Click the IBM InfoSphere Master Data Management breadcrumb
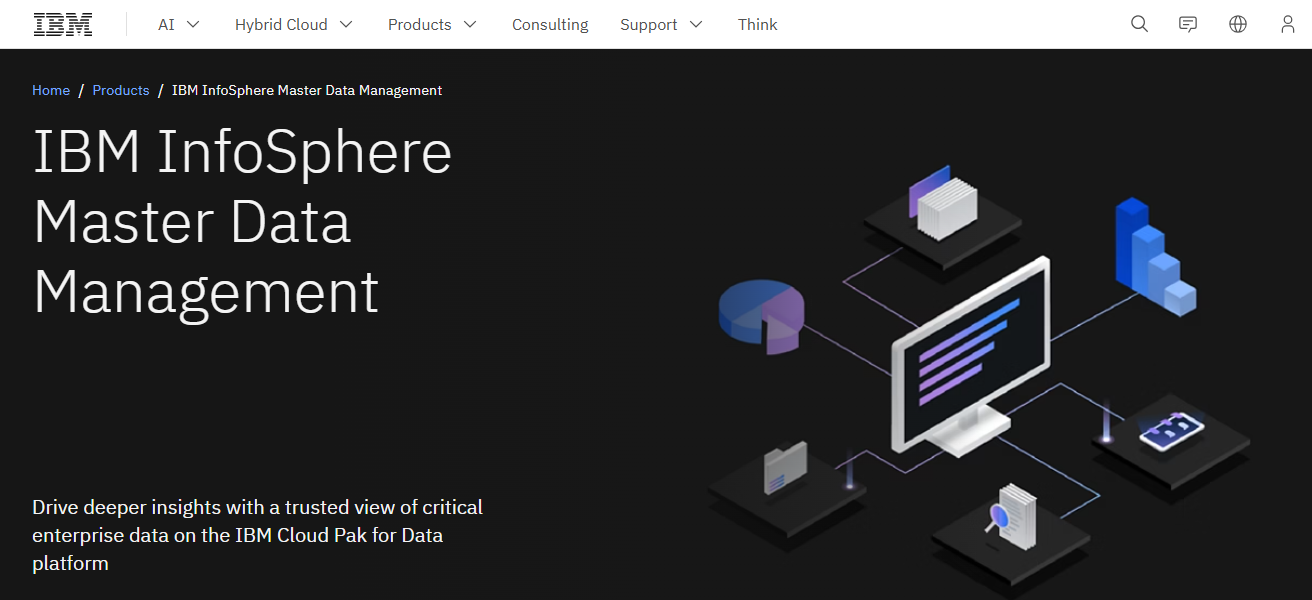Image resolution: width=1312 pixels, height=600 pixels. pyautogui.click(x=306, y=90)
